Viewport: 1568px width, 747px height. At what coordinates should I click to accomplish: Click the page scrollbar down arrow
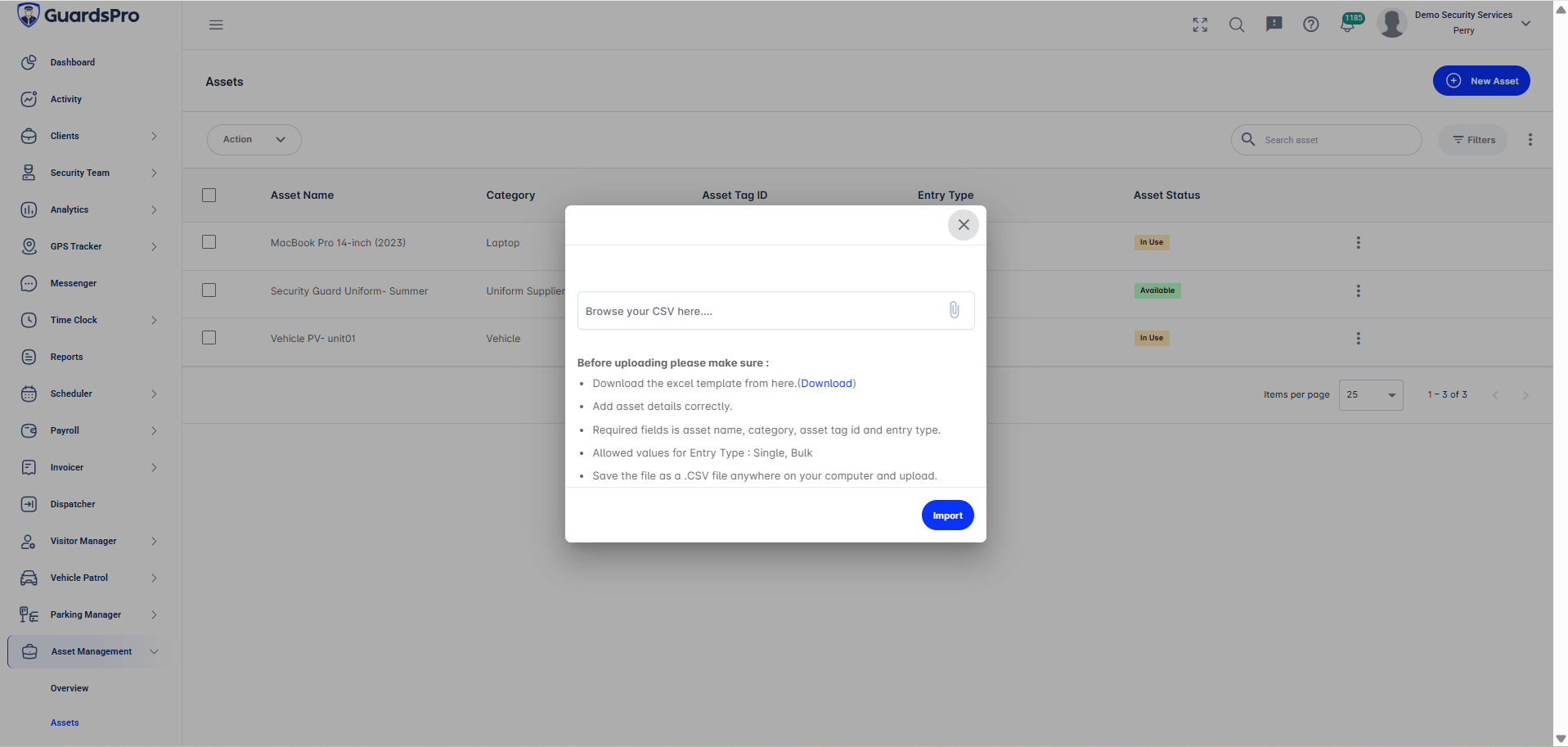pos(1561,739)
